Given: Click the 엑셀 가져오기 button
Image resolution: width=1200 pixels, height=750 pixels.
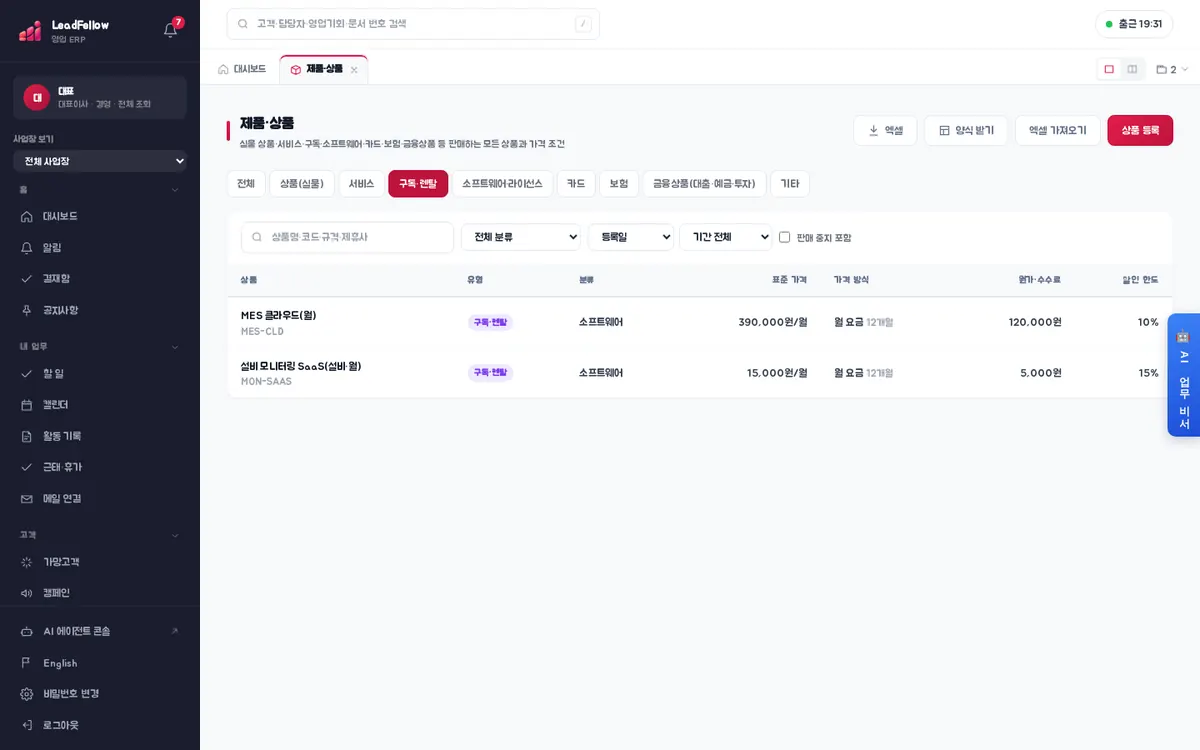Looking at the screenshot, I should 1058,131.
